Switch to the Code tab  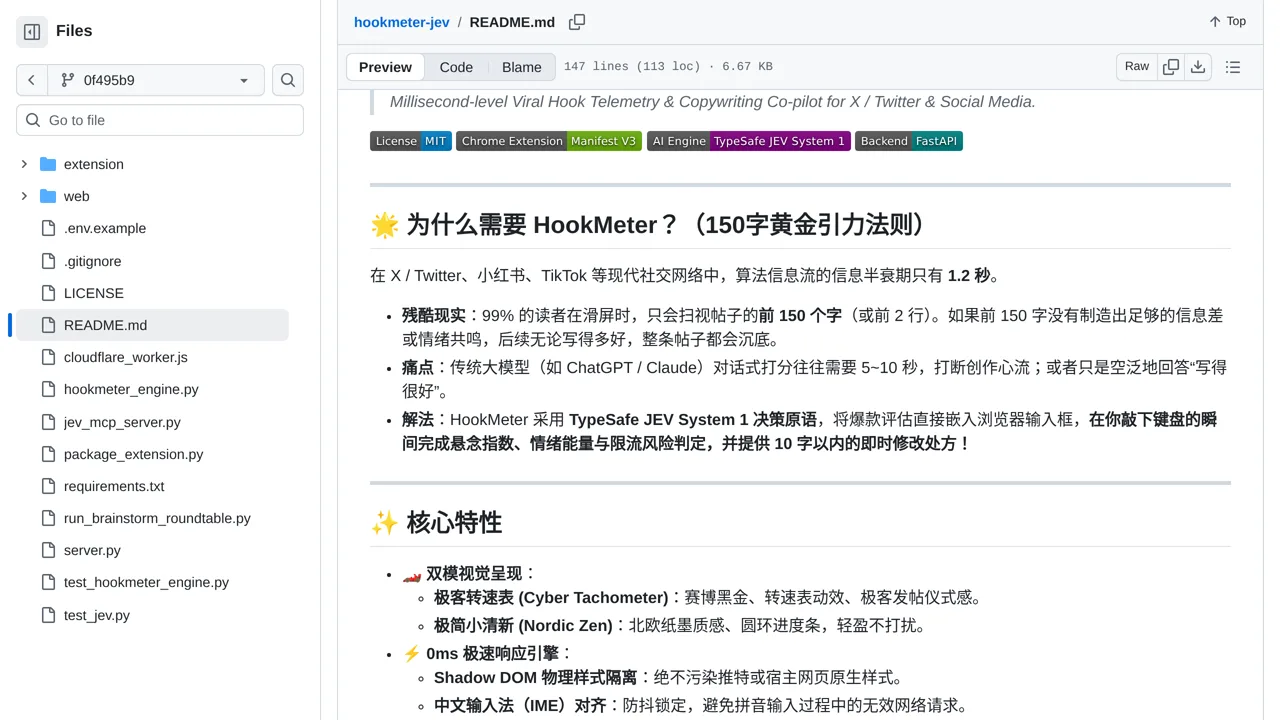click(x=456, y=67)
